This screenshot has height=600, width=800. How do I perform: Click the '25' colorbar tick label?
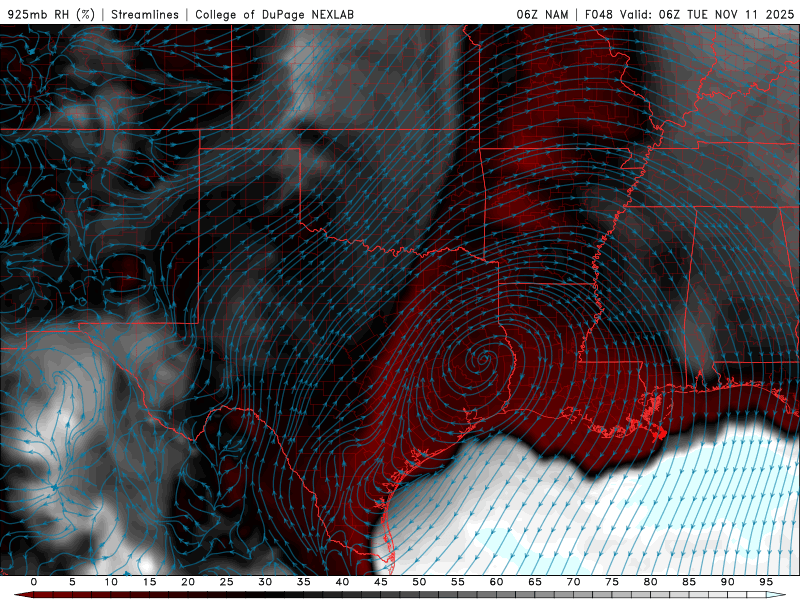coord(227,582)
